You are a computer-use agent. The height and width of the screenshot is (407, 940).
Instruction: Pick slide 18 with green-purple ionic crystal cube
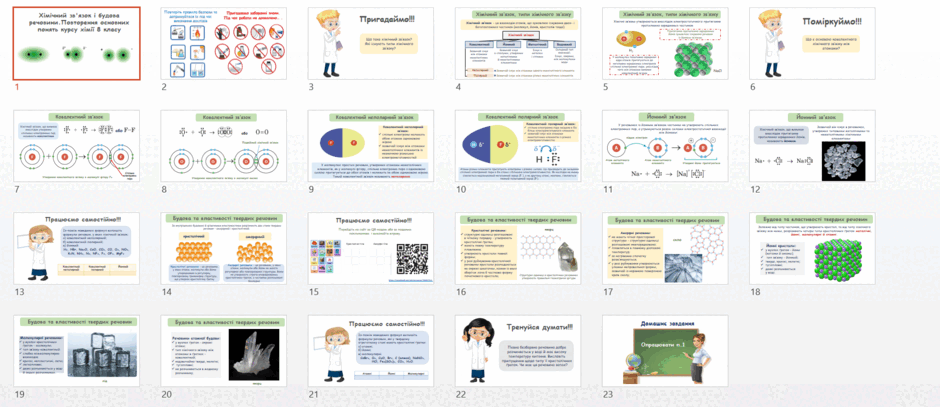coord(812,248)
